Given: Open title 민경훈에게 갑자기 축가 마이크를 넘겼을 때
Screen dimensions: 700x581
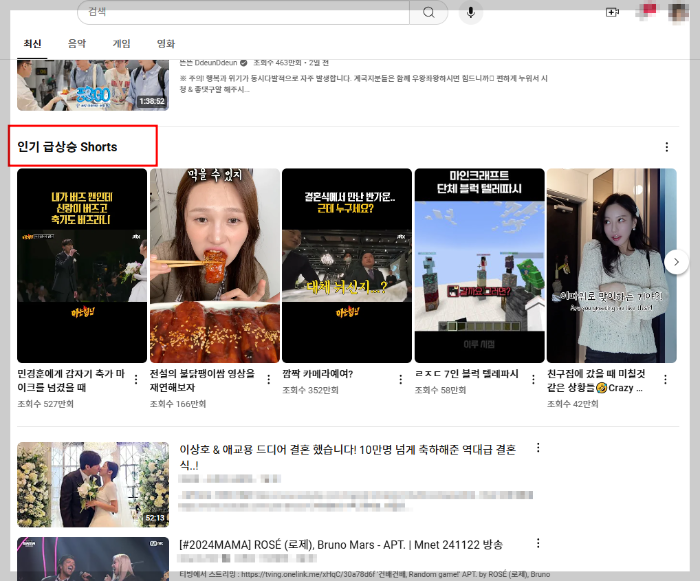Looking at the screenshot, I should coord(71,380).
